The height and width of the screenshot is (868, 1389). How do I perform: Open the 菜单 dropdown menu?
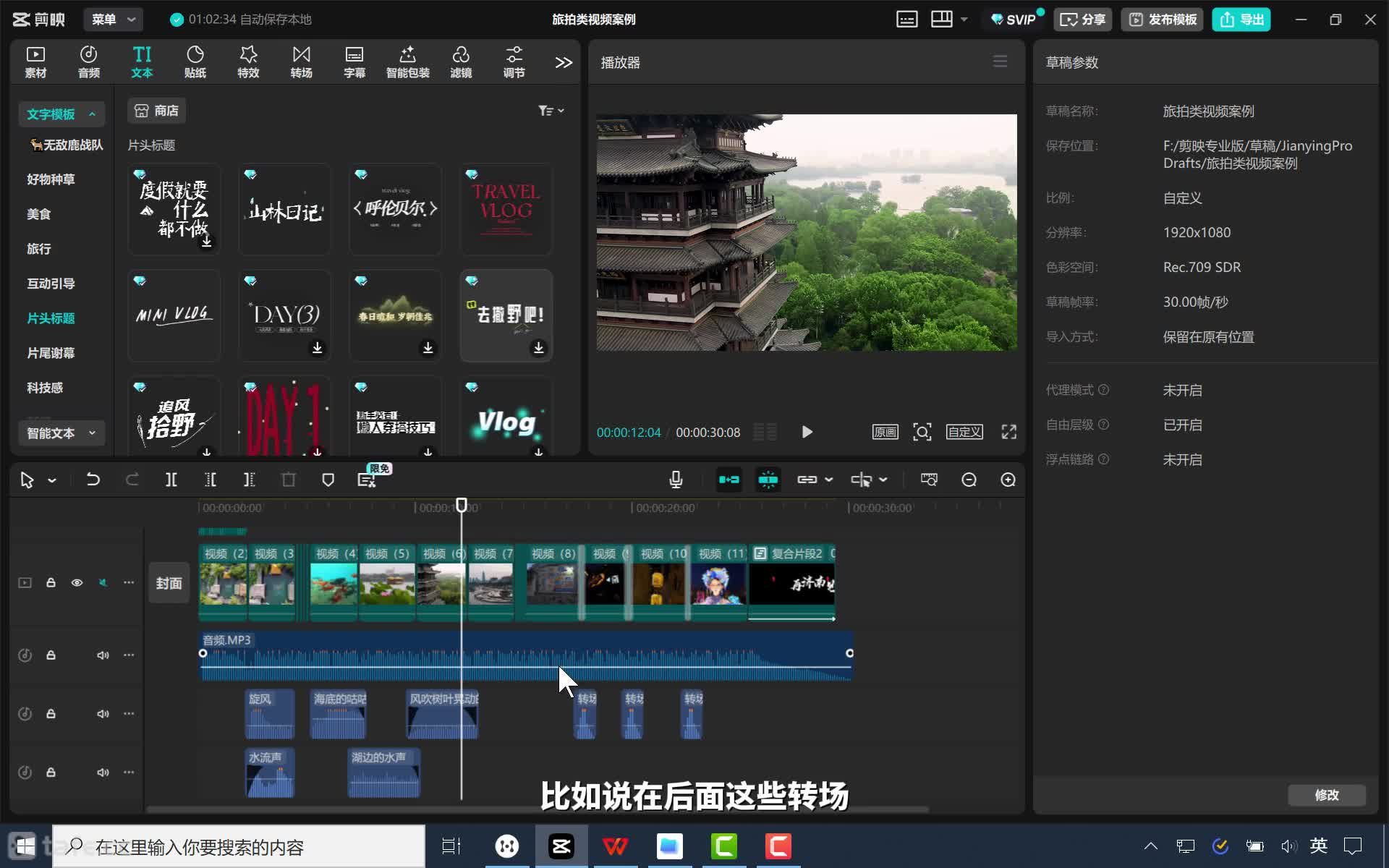coord(113,20)
